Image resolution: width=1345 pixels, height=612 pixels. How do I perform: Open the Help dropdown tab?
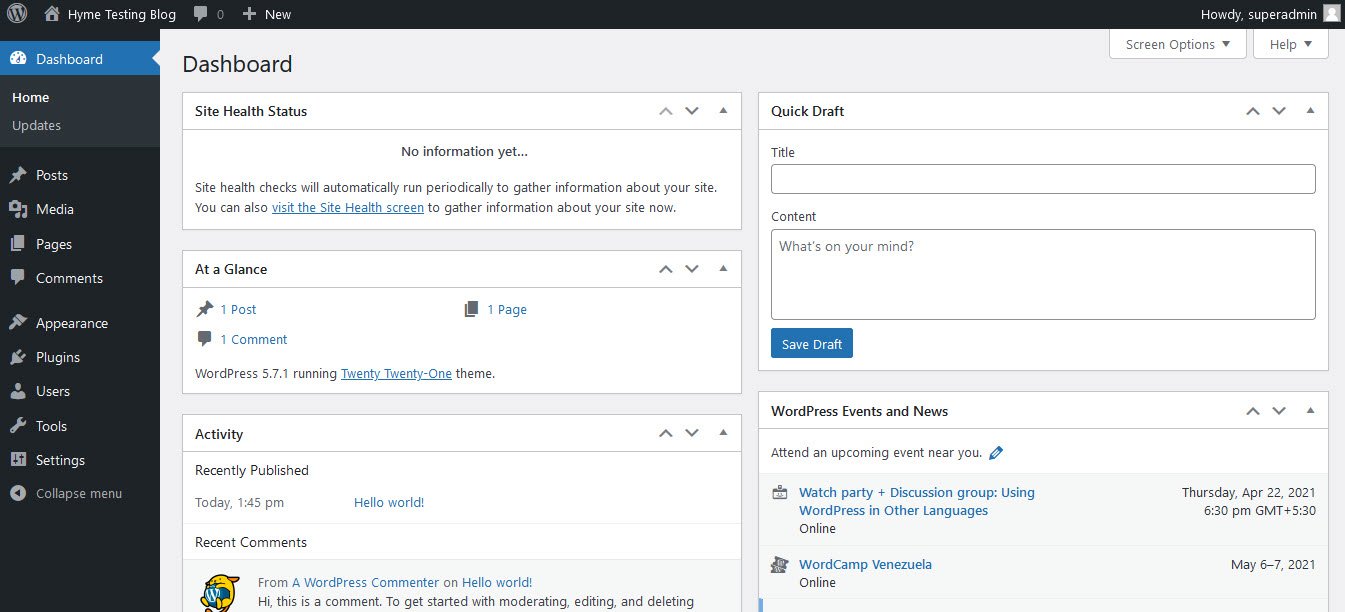coord(1291,44)
